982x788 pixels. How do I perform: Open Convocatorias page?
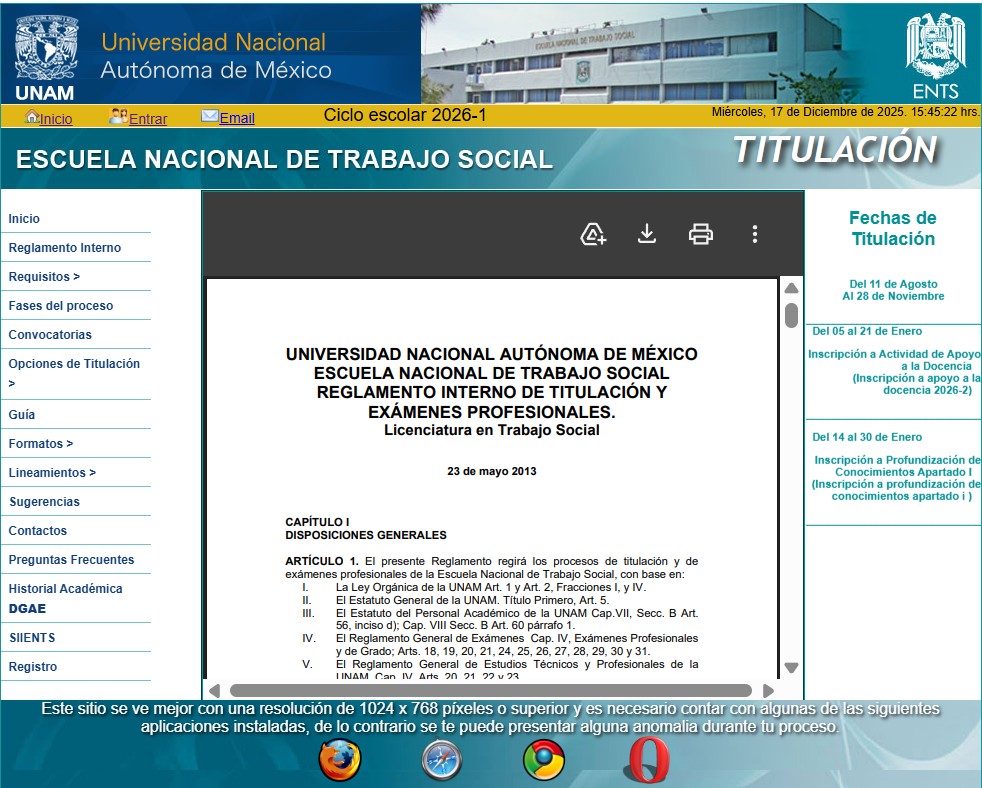pyautogui.click(x=50, y=334)
